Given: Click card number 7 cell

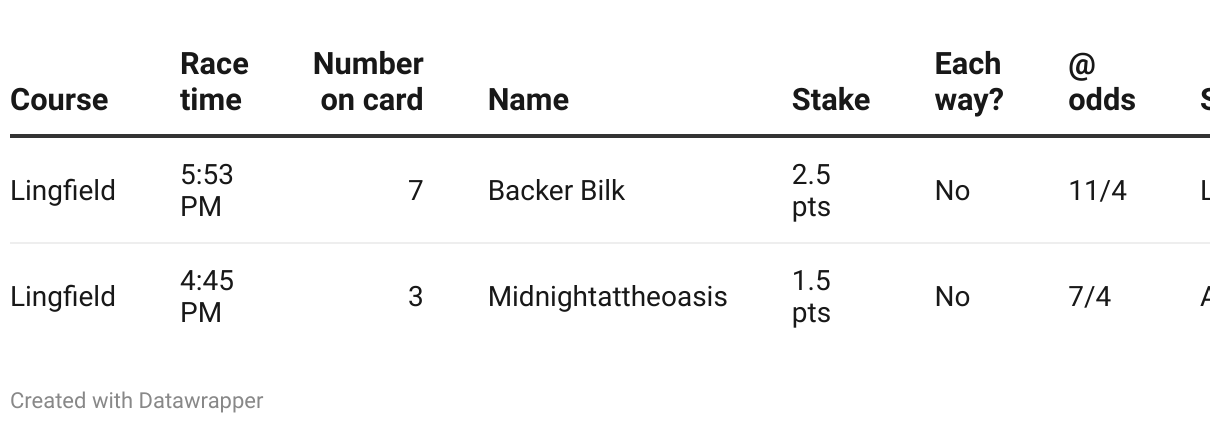Looking at the screenshot, I should (x=415, y=191).
